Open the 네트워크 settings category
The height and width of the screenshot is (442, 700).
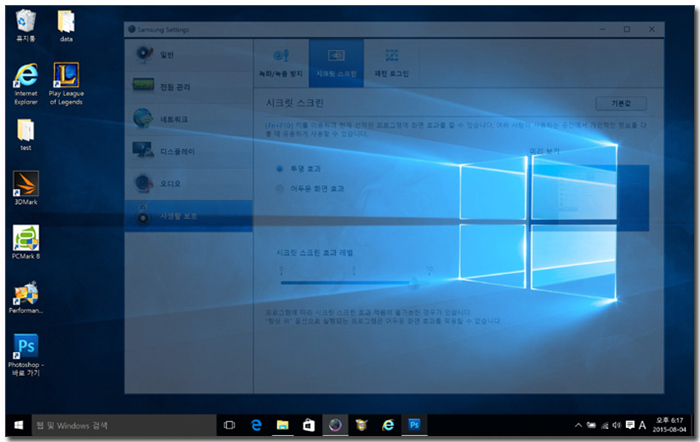189,119
